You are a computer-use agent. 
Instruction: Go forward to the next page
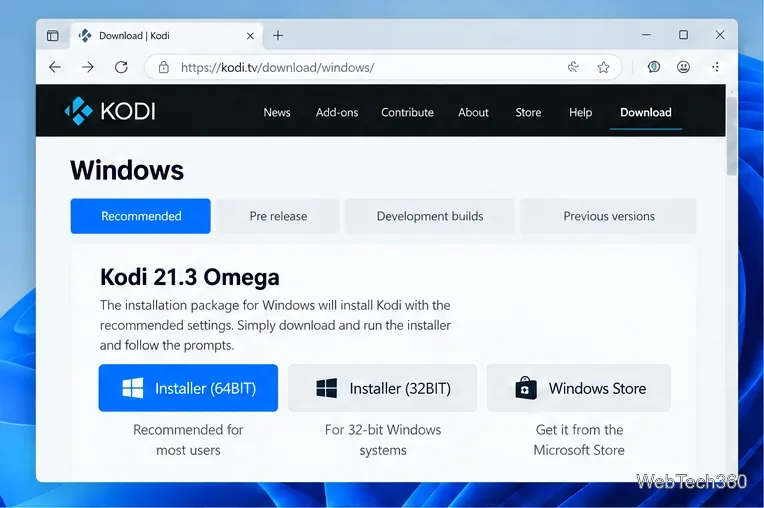(x=88, y=67)
